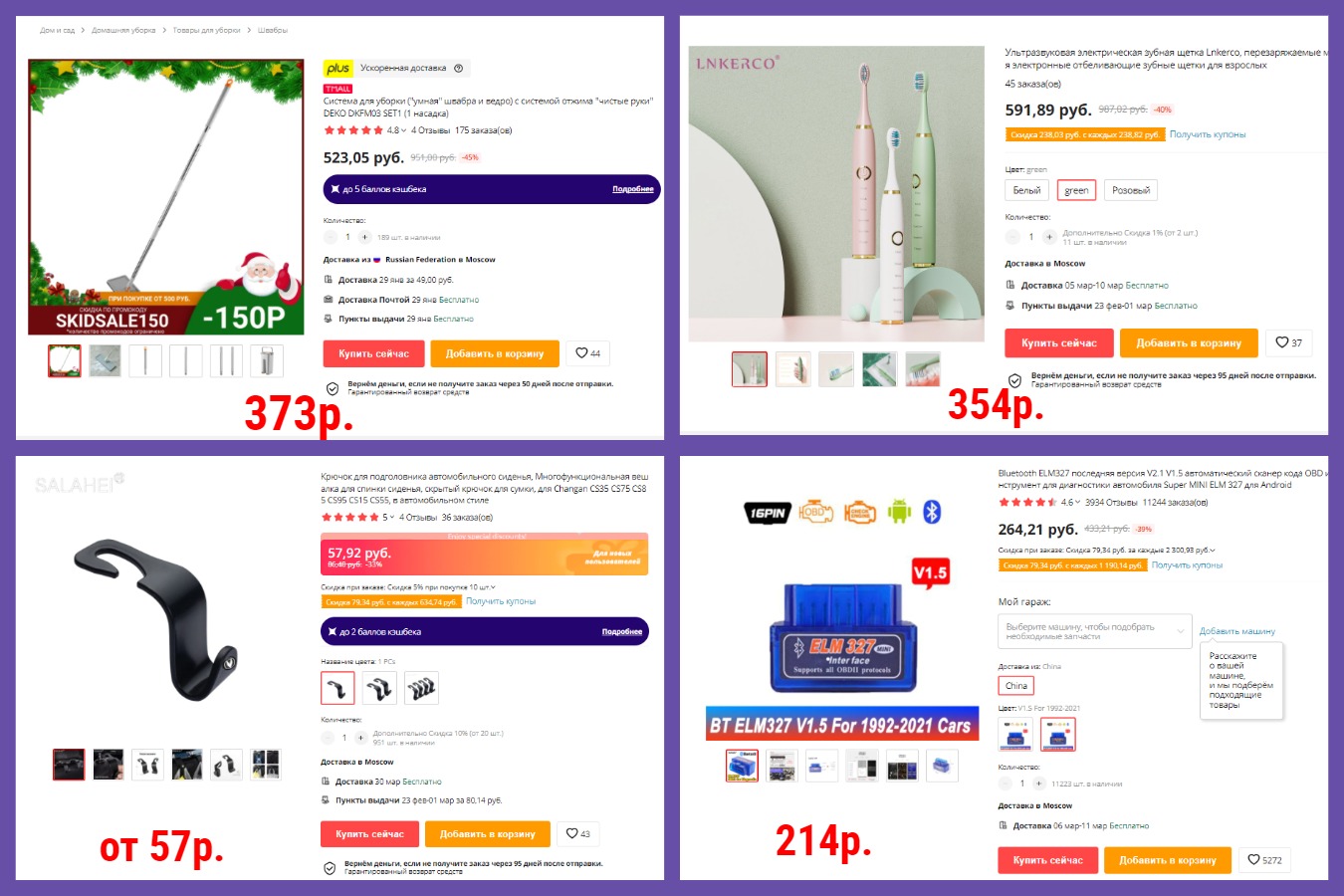Expand the 4.8 rating chevron on mop listing
The height and width of the screenshot is (896, 1344).
click(404, 130)
